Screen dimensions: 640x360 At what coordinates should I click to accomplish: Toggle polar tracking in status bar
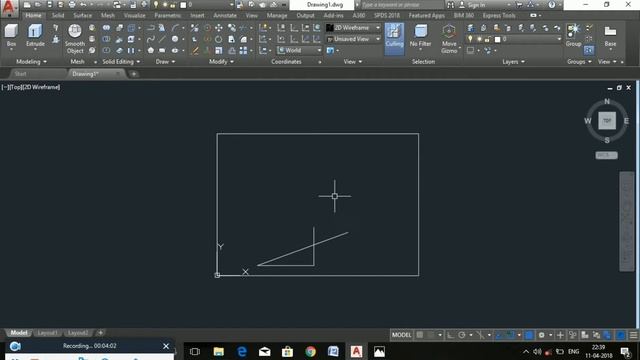(462, 335)
